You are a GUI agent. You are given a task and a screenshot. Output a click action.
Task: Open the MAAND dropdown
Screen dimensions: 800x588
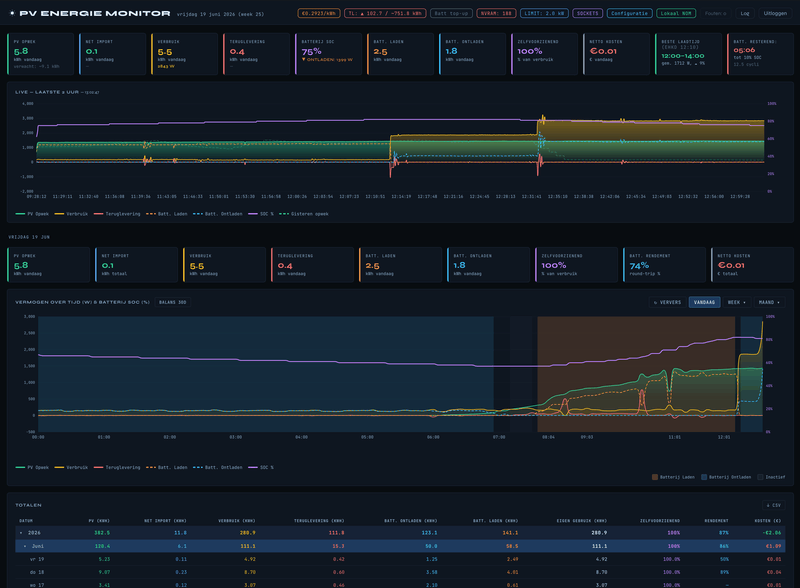pos(769,302)
